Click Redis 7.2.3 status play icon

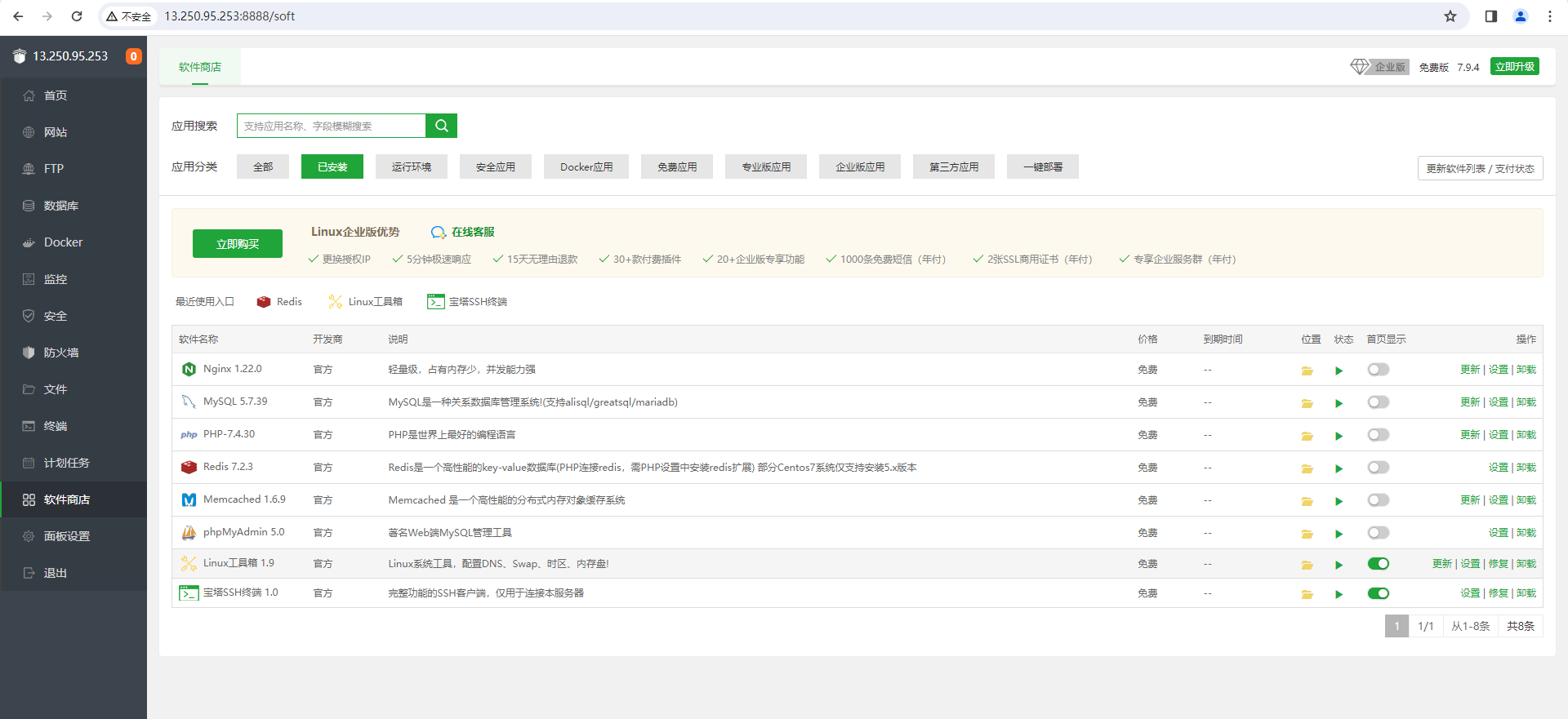click(x=1339, y=468)
